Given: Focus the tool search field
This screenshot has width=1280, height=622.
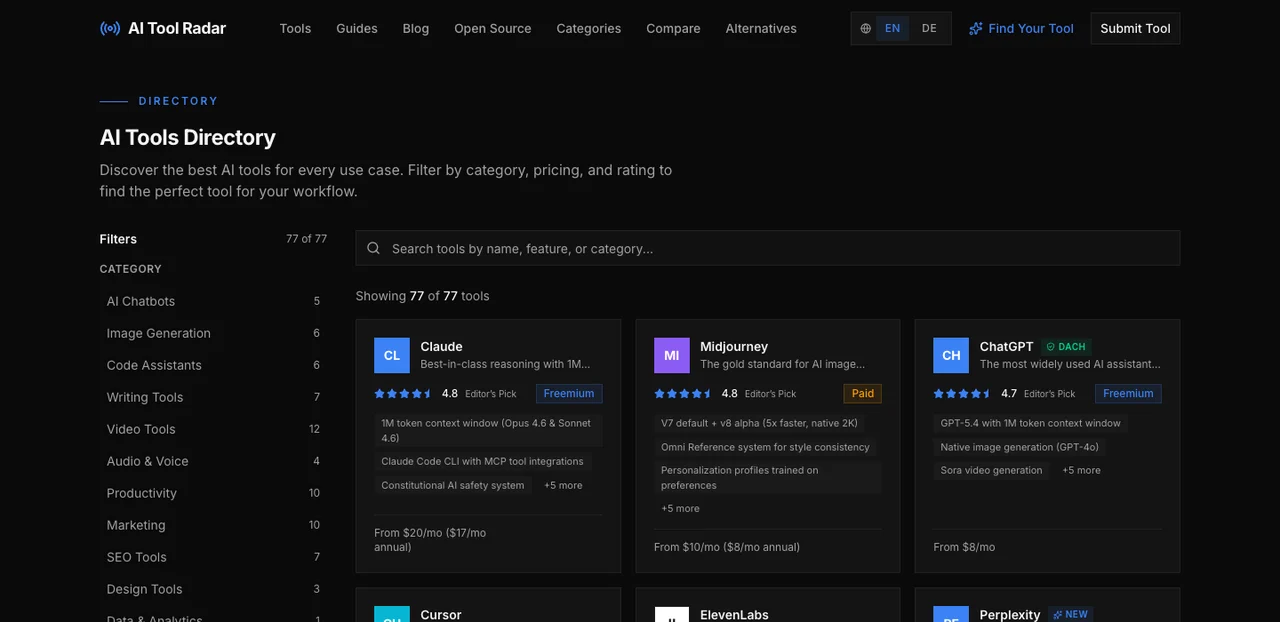Looking at the screenshot, I should click(768, 248).
